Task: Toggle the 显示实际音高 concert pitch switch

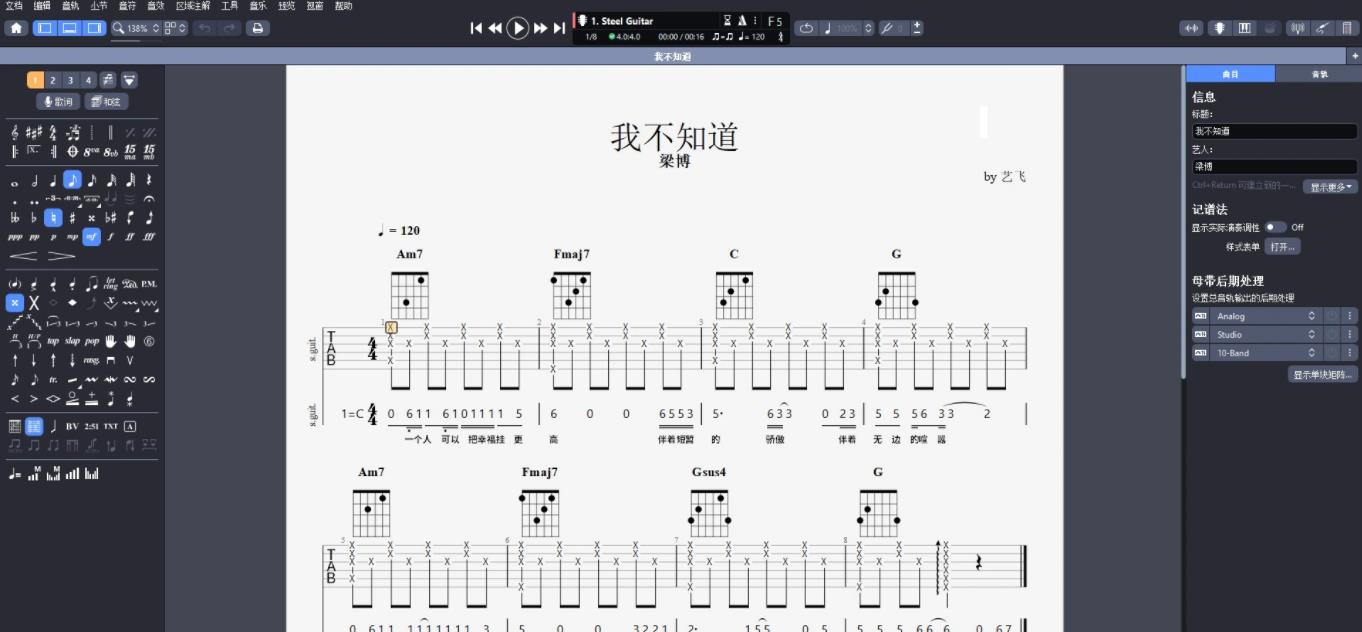Action: point(1278,227)
